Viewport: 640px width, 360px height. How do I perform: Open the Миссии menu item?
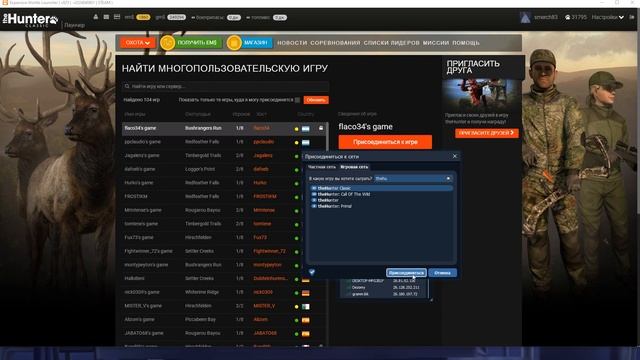[x=436, y=42]
